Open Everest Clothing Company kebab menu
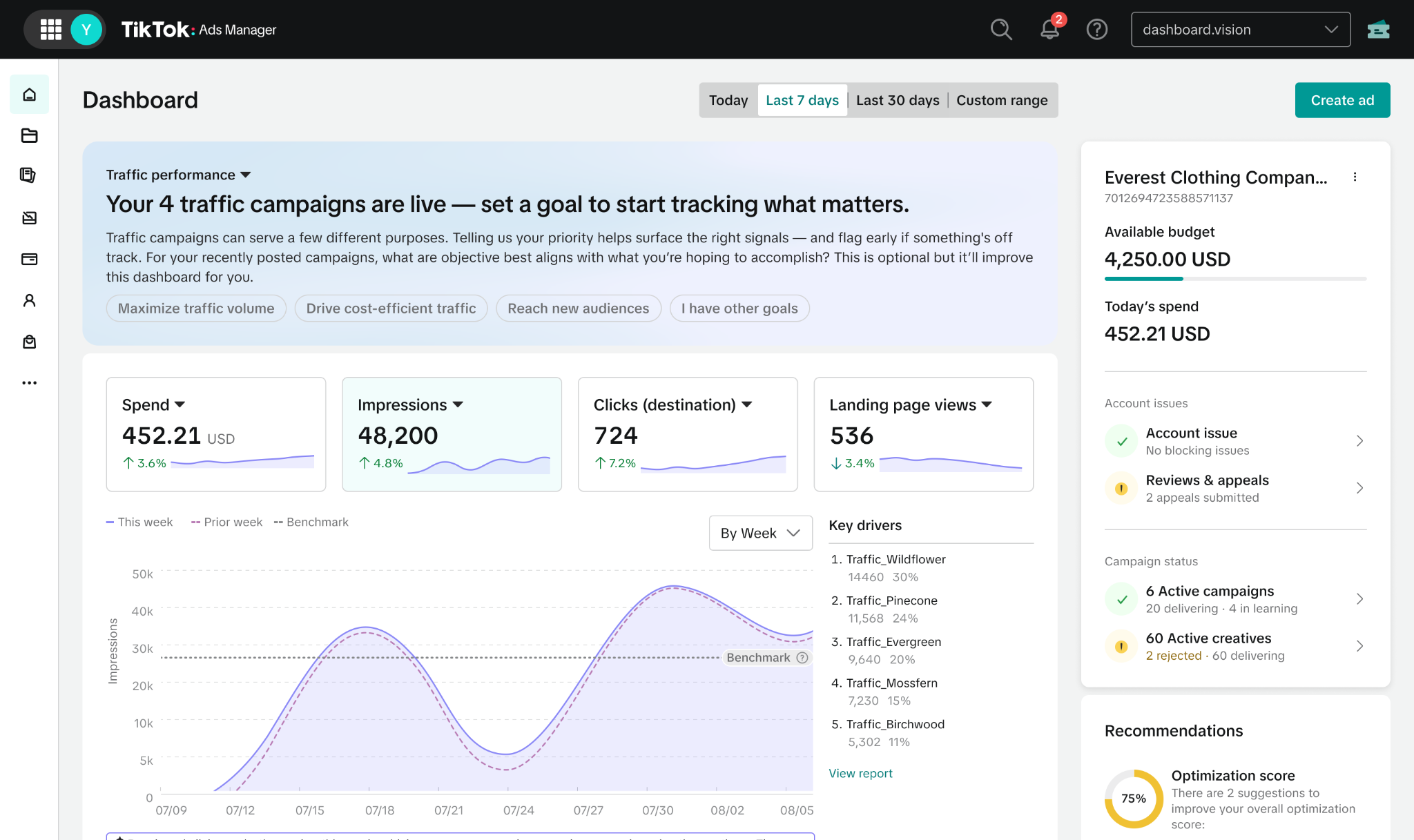 (1355, 177)
